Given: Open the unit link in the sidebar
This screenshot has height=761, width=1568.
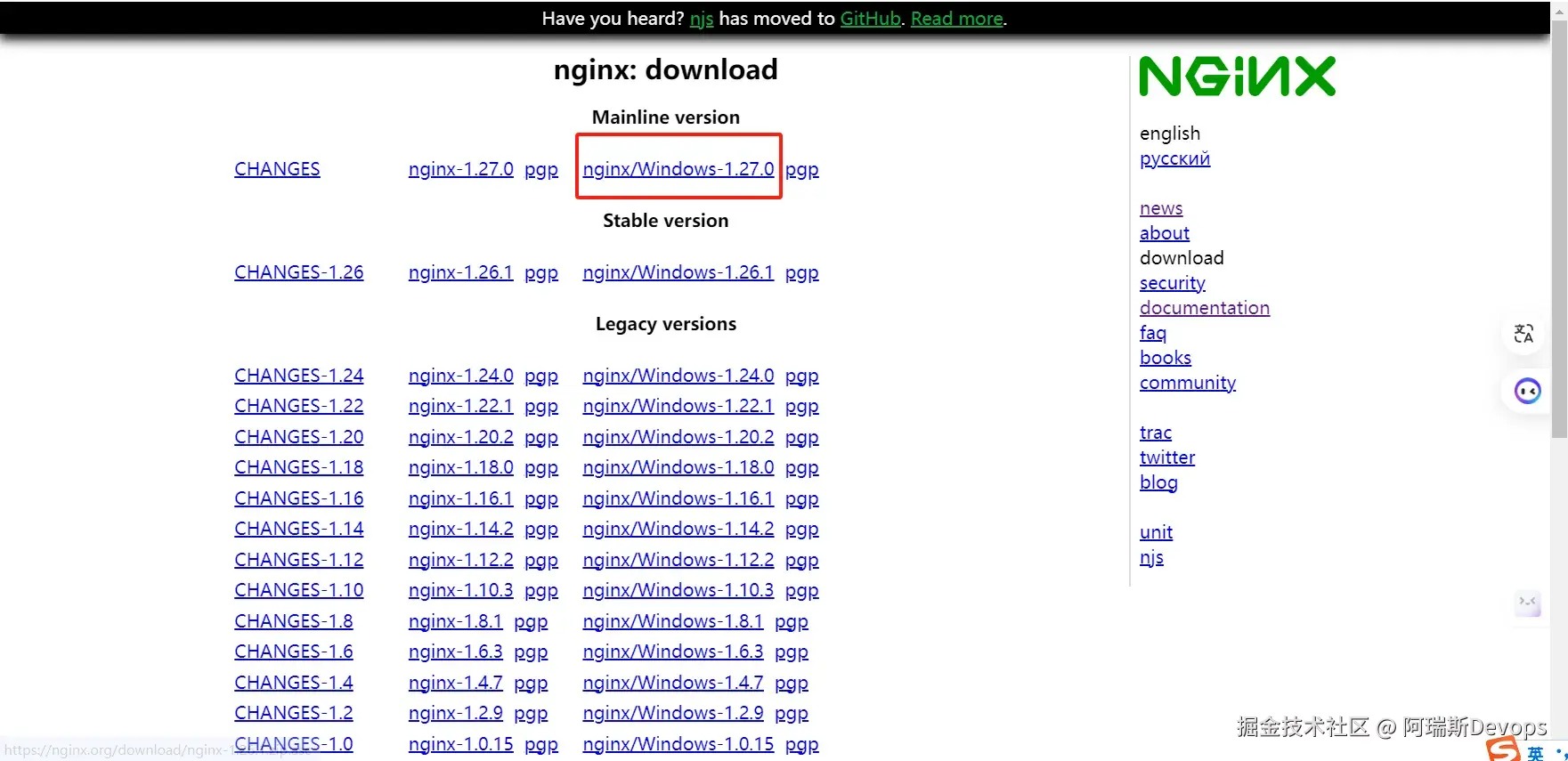Looking at the screenshot, I should point(1156,532).
